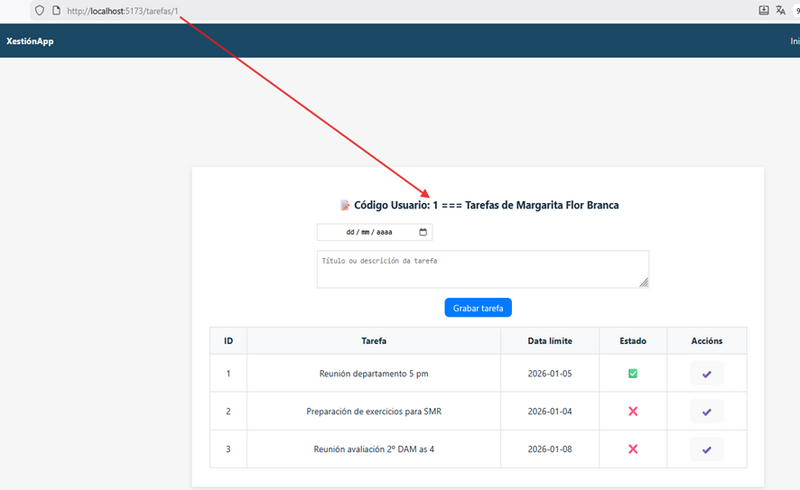The image size is (800, 490).
Task: Click the Accións column header
Action: [707, 341]
